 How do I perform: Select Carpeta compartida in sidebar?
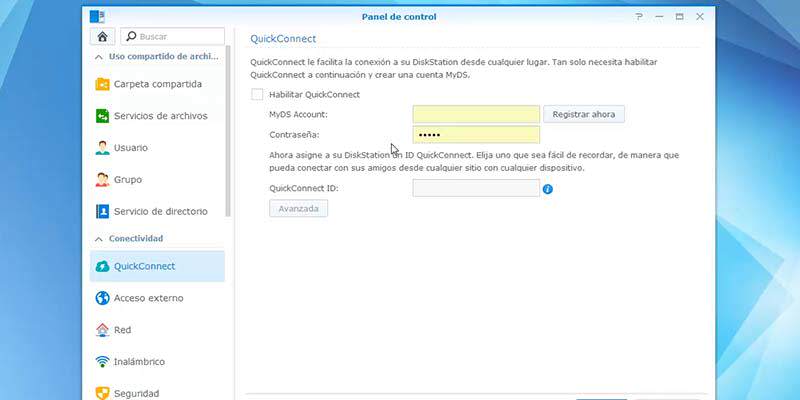pos(157,84)
